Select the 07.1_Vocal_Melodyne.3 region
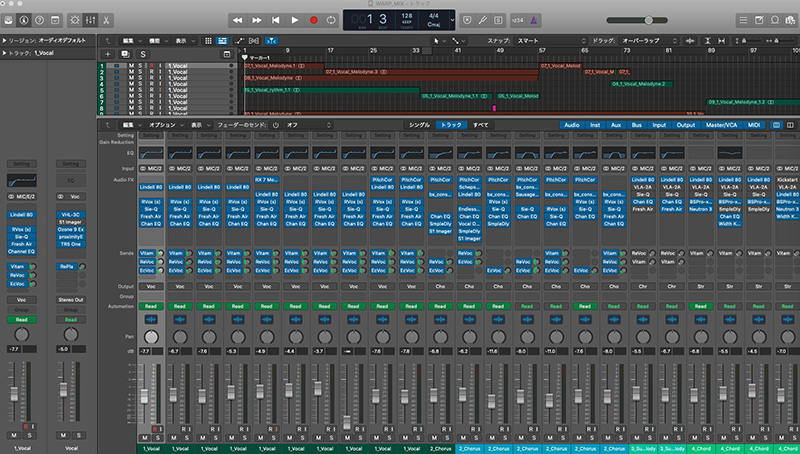 (432, 72)
